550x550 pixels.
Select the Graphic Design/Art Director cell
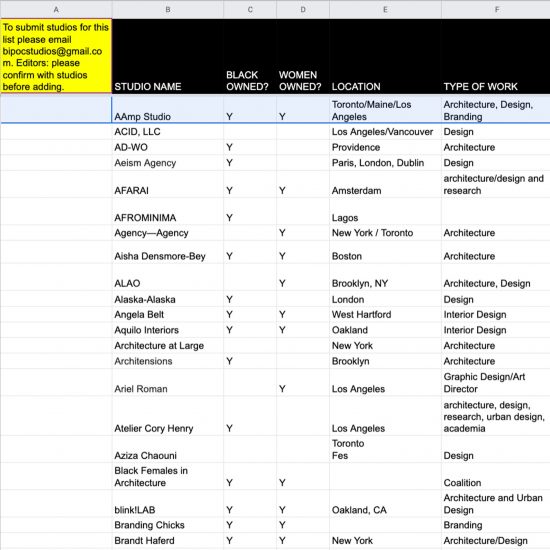point(496,382)
